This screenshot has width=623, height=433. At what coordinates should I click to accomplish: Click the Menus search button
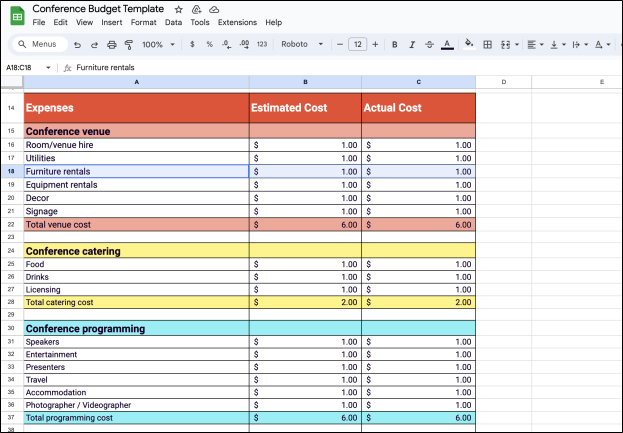click(39, 44)
